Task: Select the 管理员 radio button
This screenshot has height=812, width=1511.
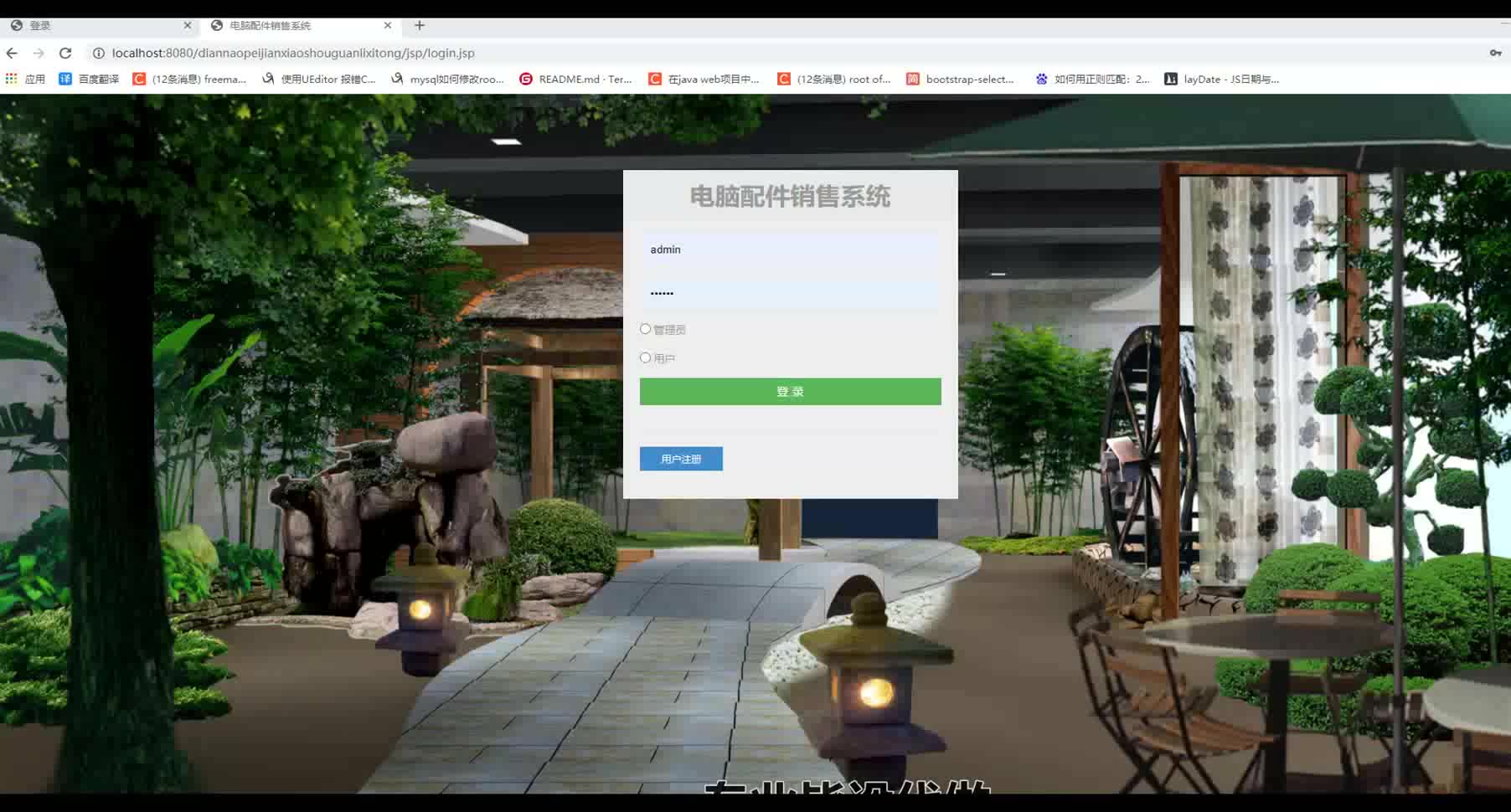Action: 645,329
